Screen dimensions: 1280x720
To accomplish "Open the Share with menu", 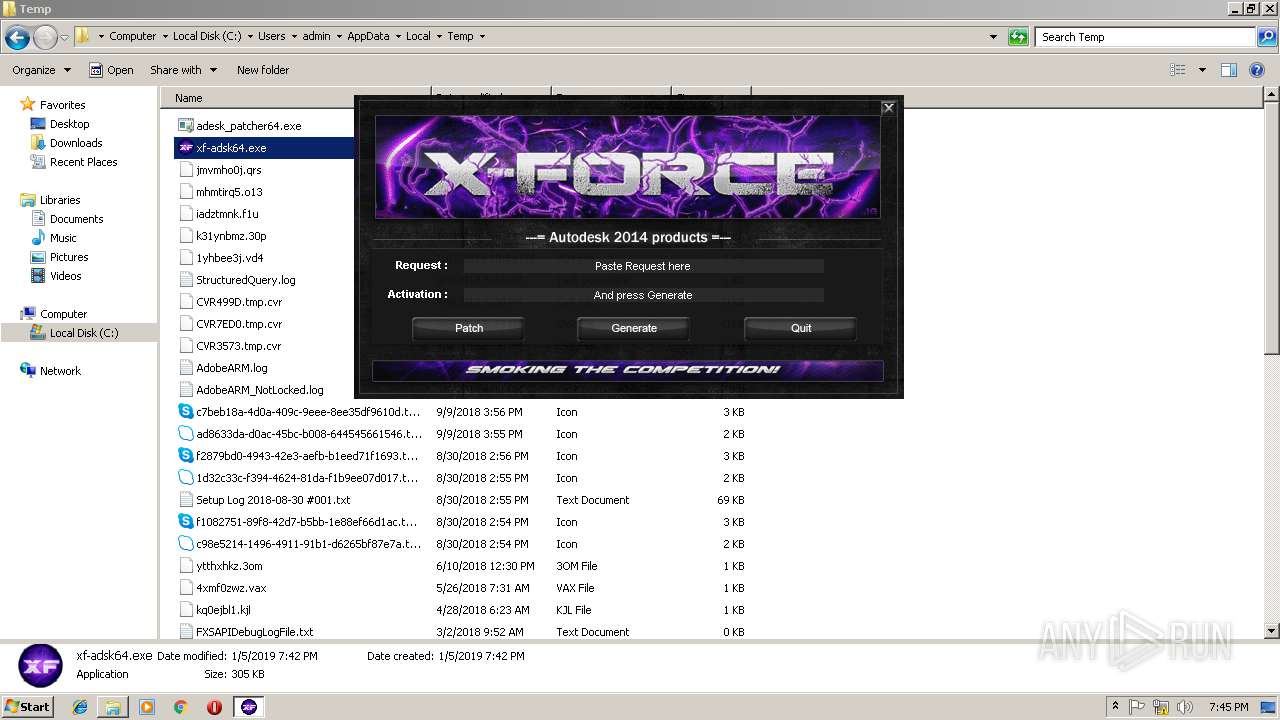I will click(183, 70).
